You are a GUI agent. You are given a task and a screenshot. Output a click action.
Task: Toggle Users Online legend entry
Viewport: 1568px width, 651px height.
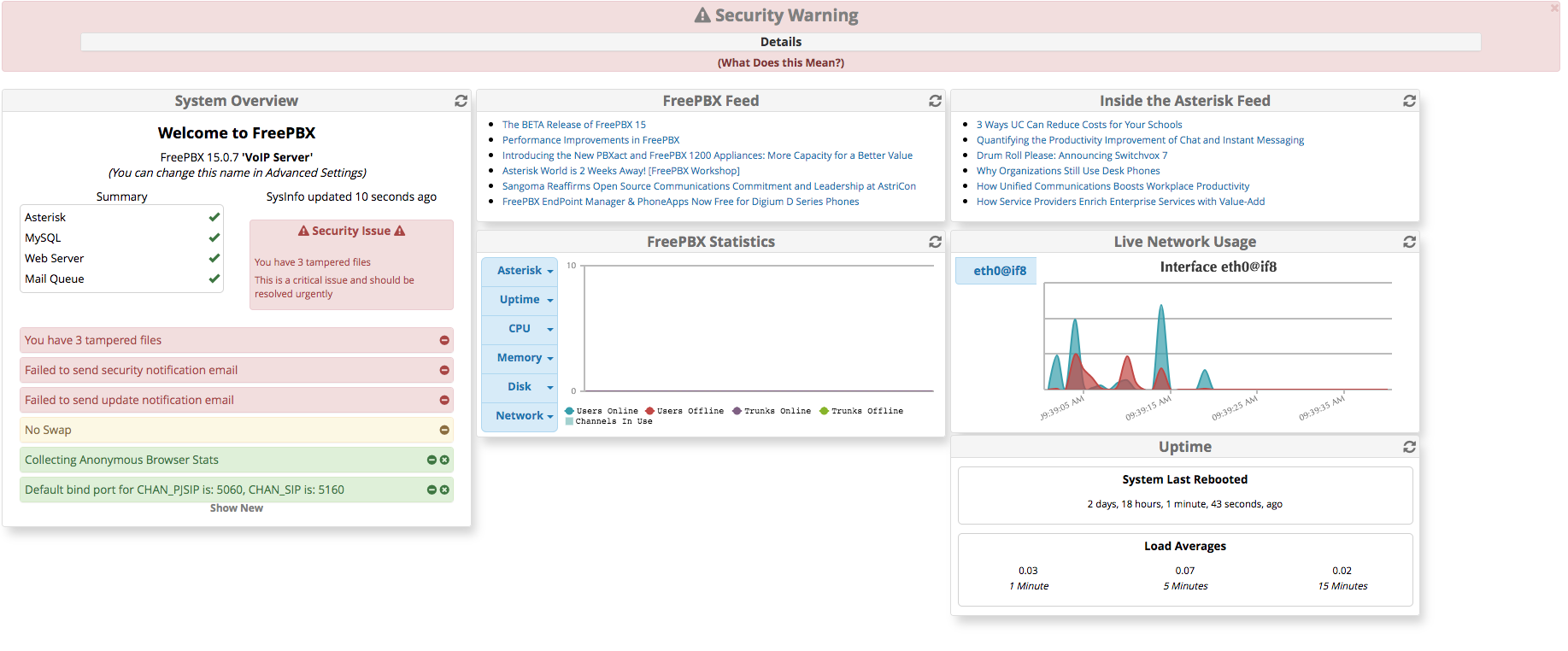(602, 411)
